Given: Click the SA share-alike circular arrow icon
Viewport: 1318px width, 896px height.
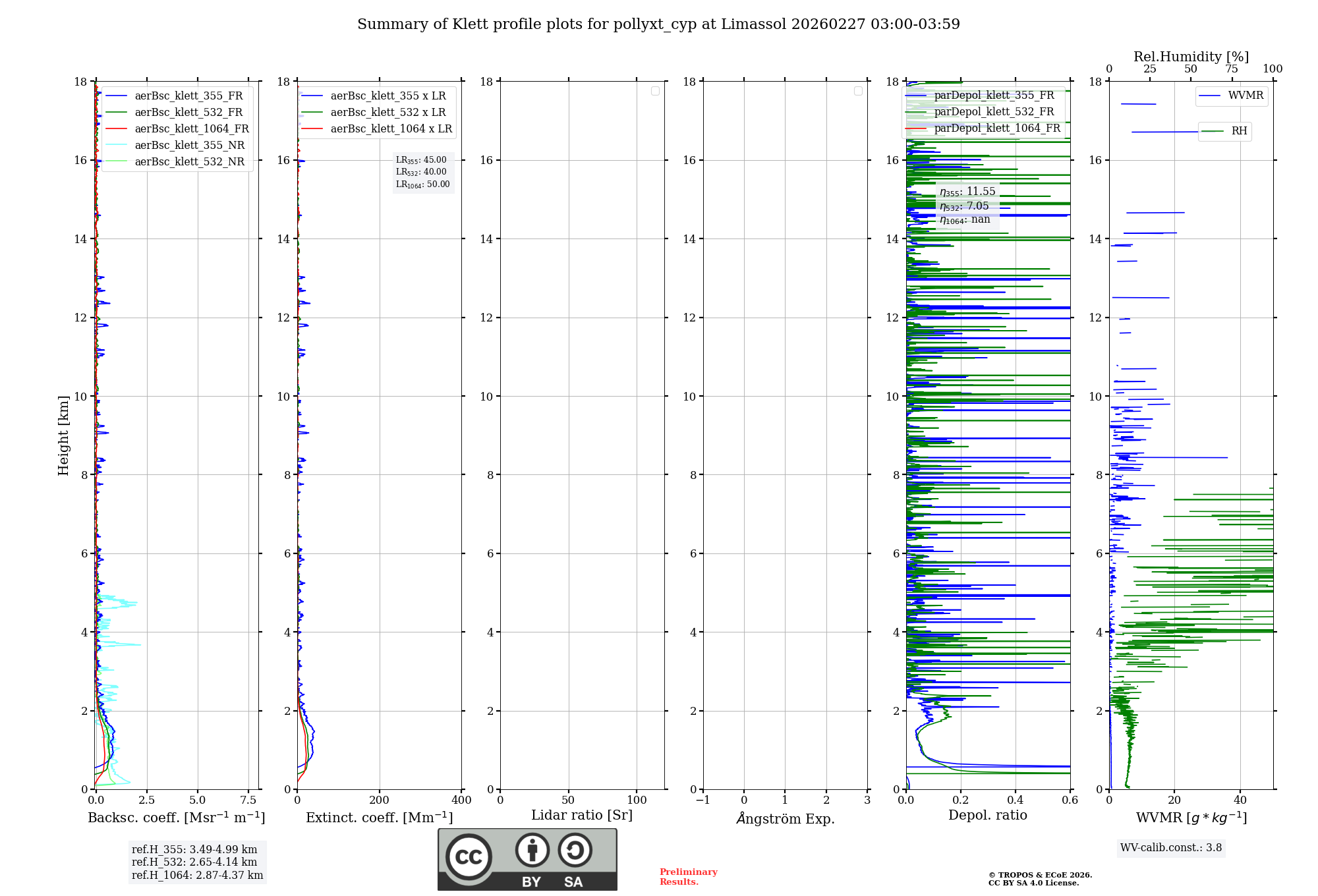Looking at the screenshot, I should (x=575, y=850).
